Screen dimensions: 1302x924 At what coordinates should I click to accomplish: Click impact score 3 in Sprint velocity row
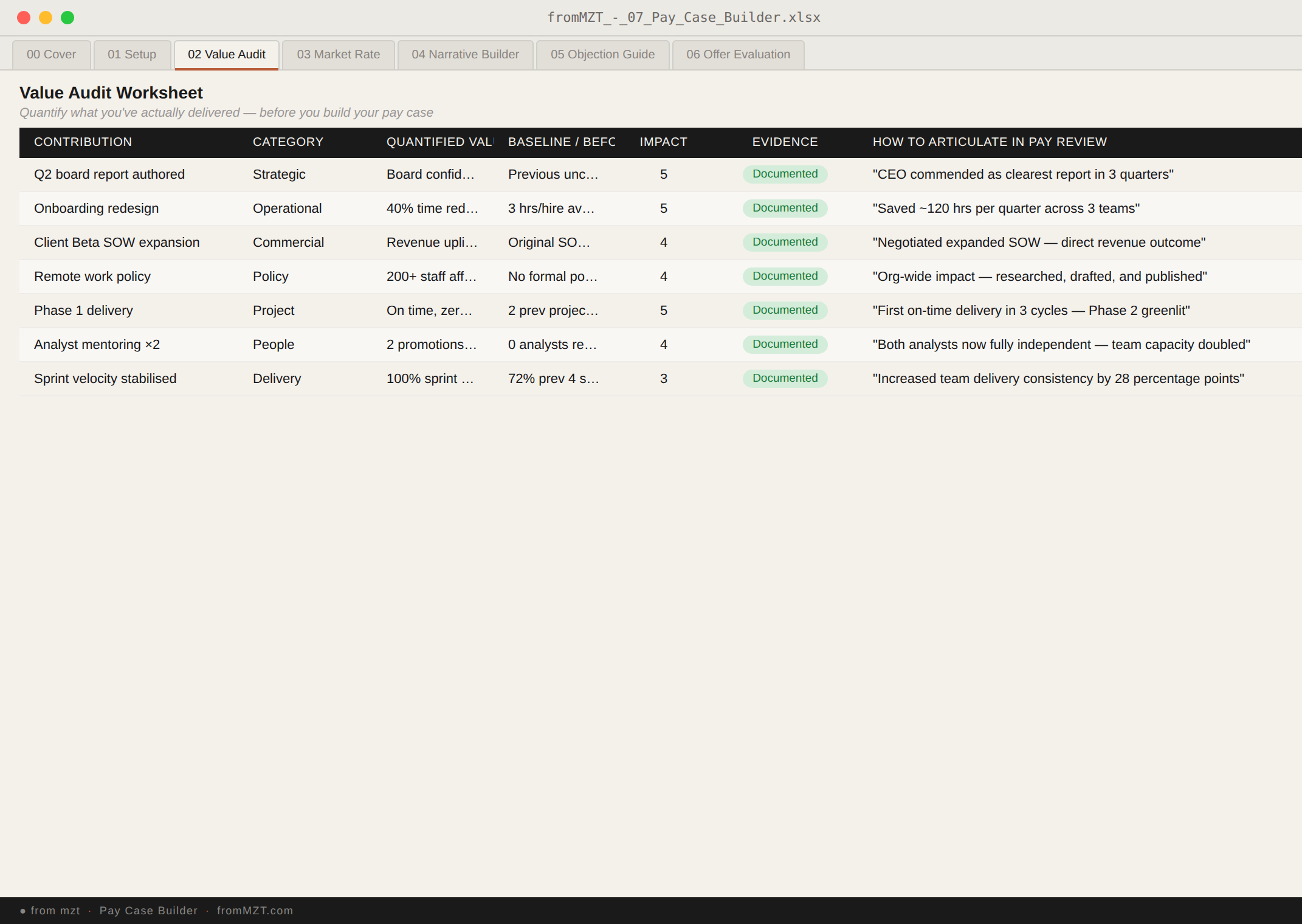(x=664, y=379)
